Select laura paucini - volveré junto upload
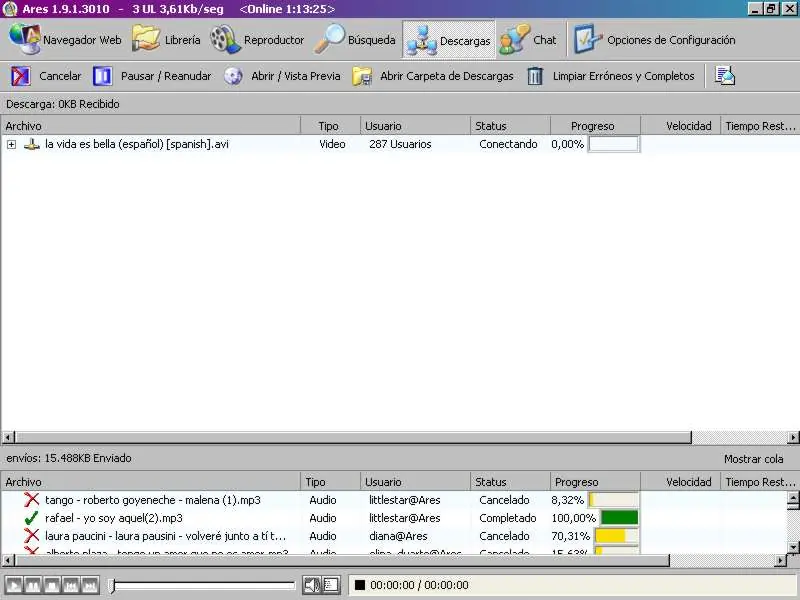The width and height of the screenshot is (800, 600). point(165,536)
